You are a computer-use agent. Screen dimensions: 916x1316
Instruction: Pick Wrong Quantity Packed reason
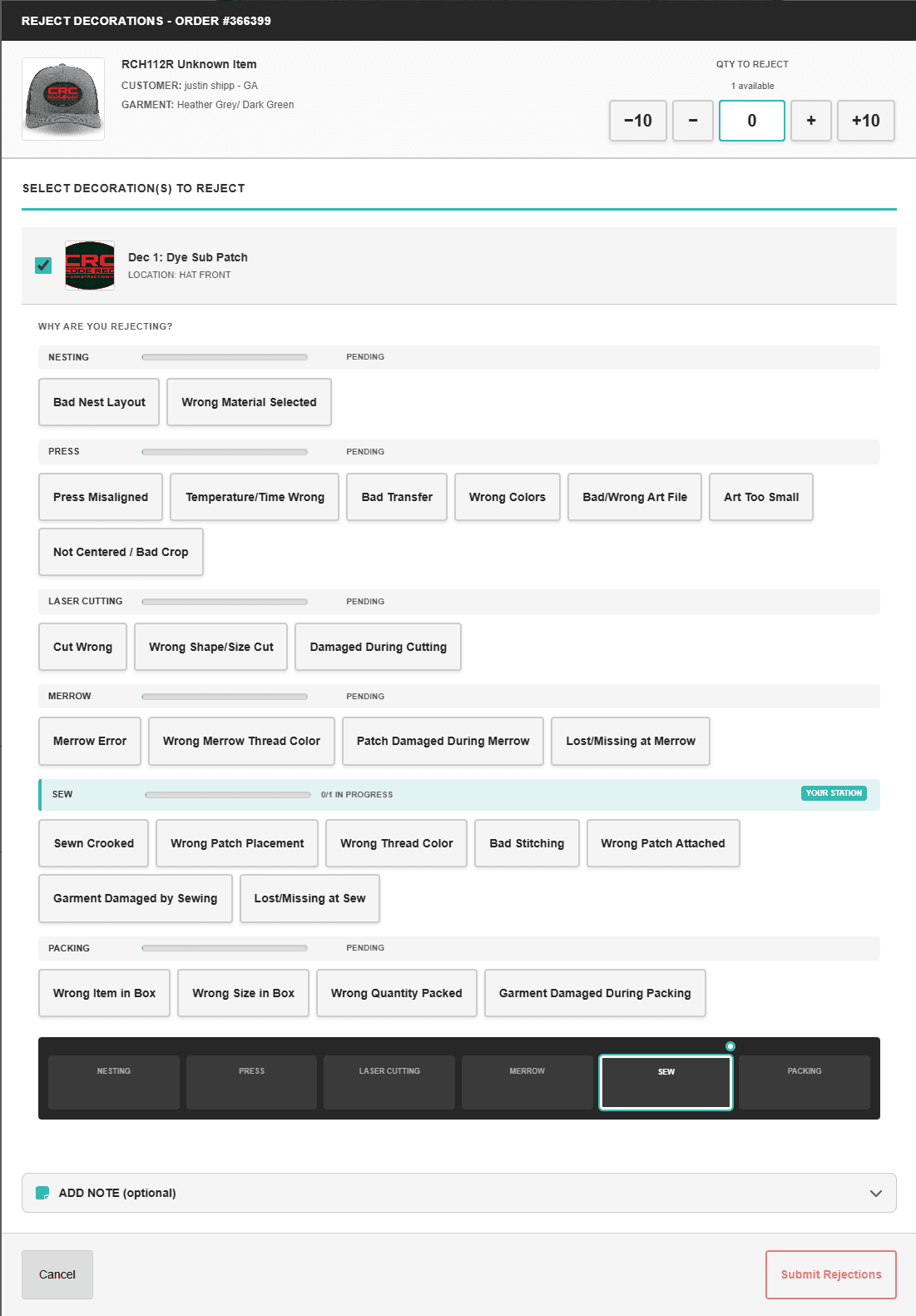(396, 993)
